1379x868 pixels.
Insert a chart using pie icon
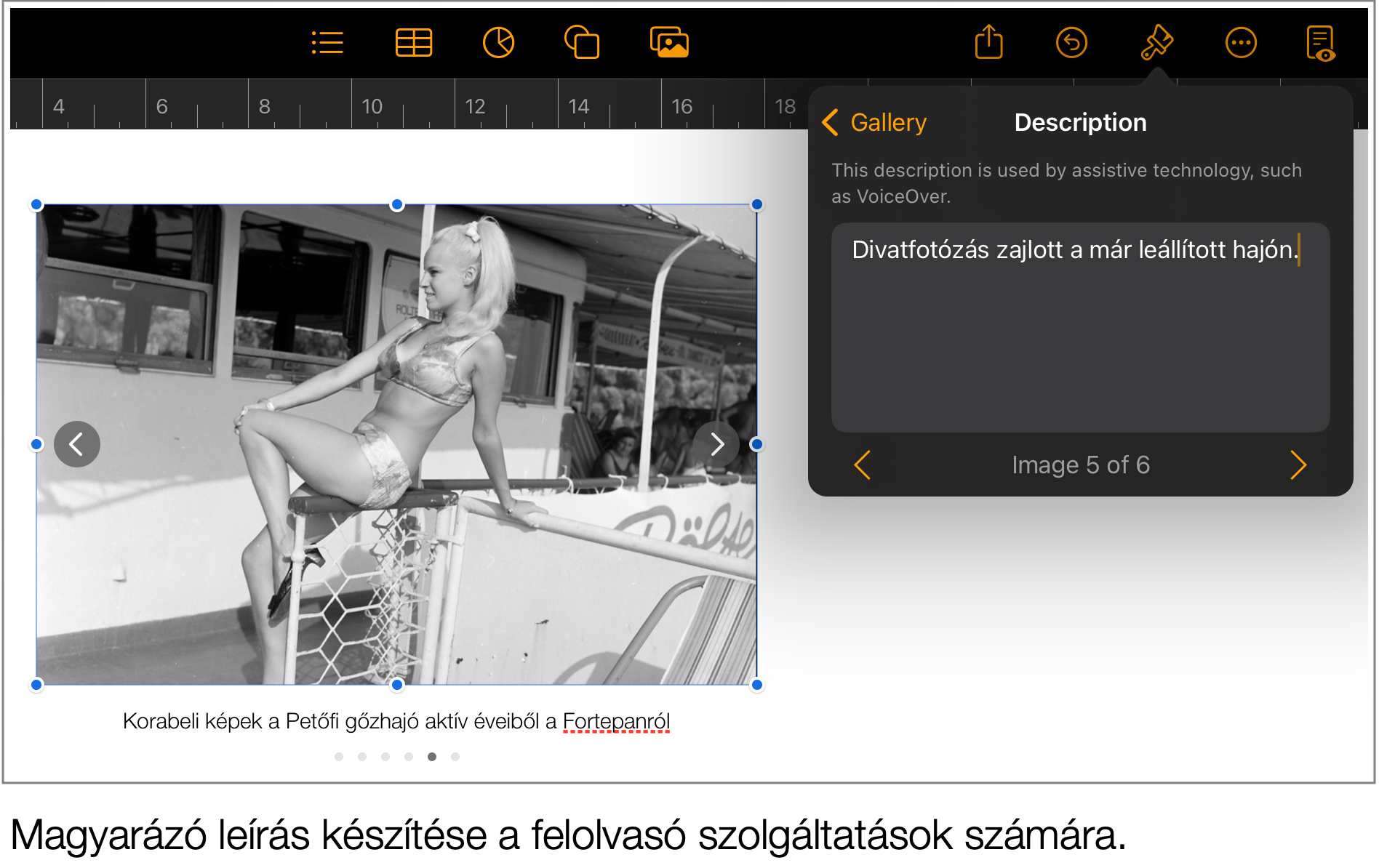(x=498, y=43)
